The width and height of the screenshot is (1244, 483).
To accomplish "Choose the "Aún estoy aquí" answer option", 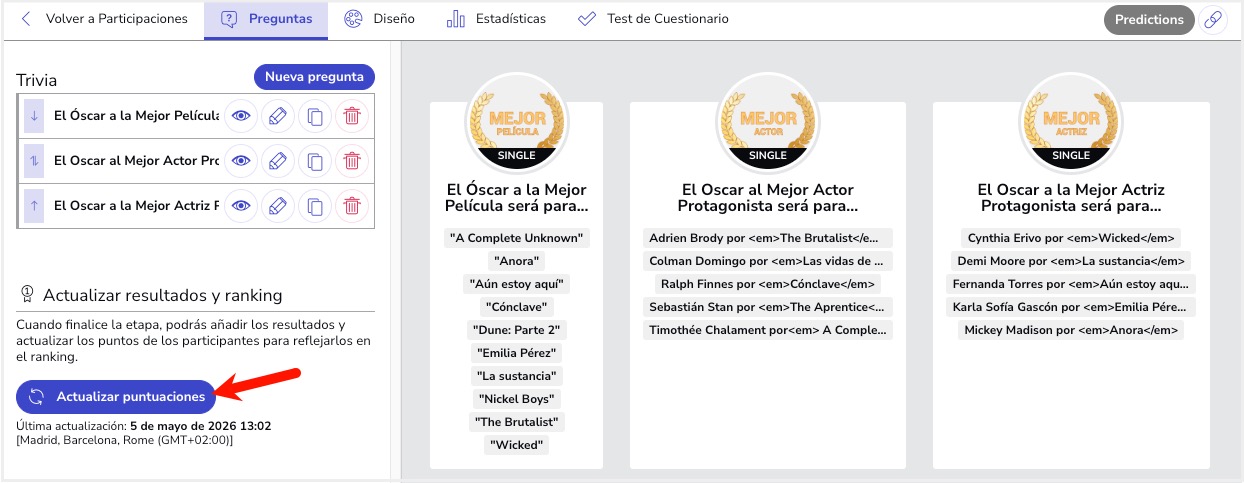I will (x=516, y=284).
